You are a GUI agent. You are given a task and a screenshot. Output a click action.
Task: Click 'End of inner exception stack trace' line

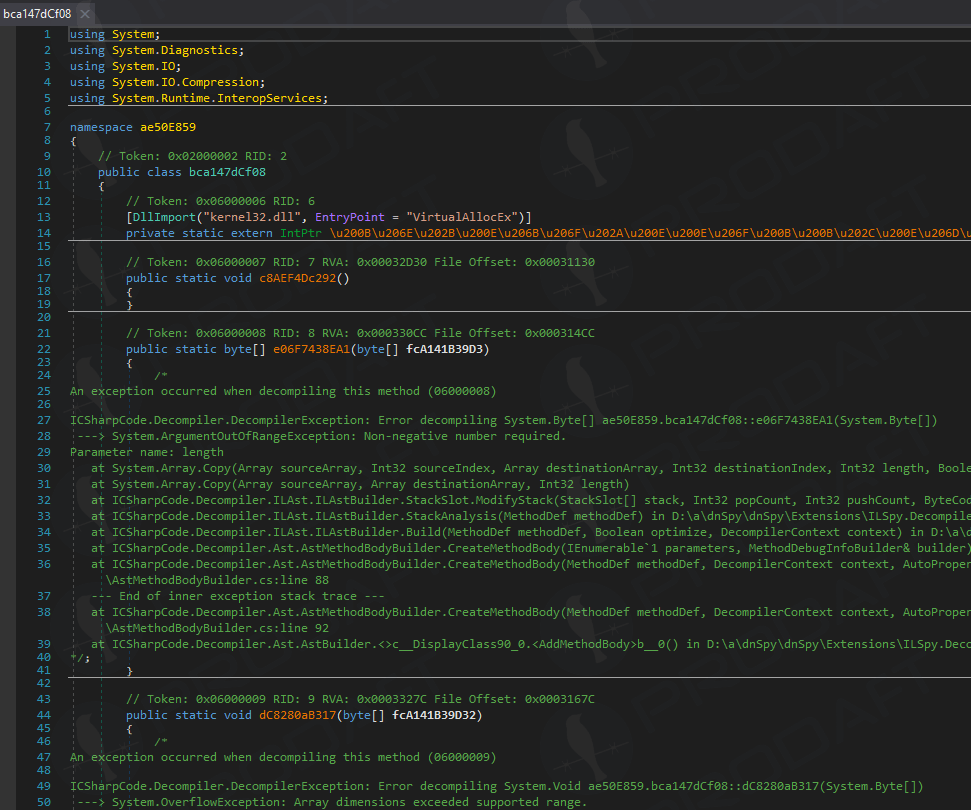[x=238, y=596]
